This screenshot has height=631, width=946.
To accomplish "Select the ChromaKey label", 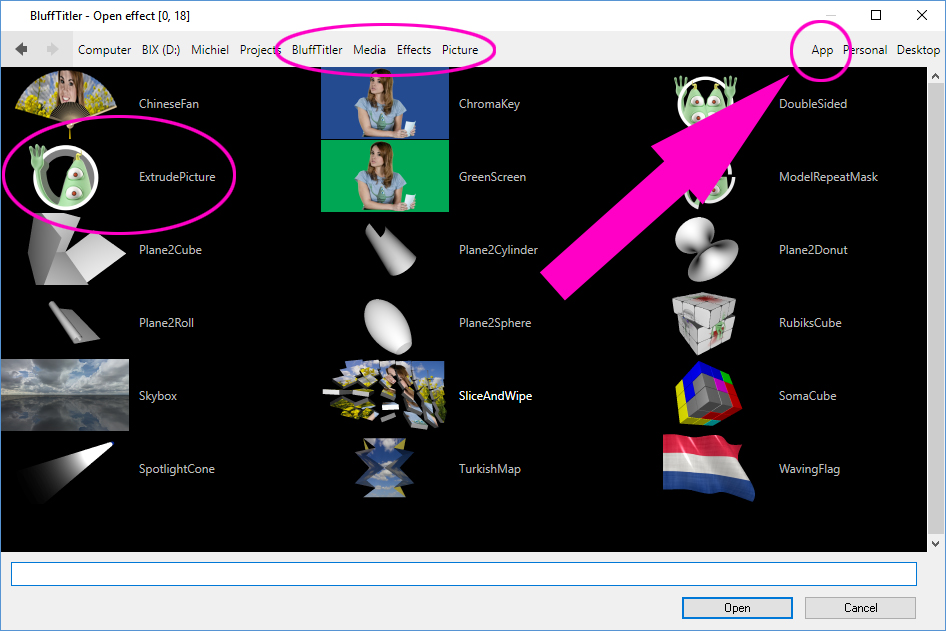I will click(489, 104).
